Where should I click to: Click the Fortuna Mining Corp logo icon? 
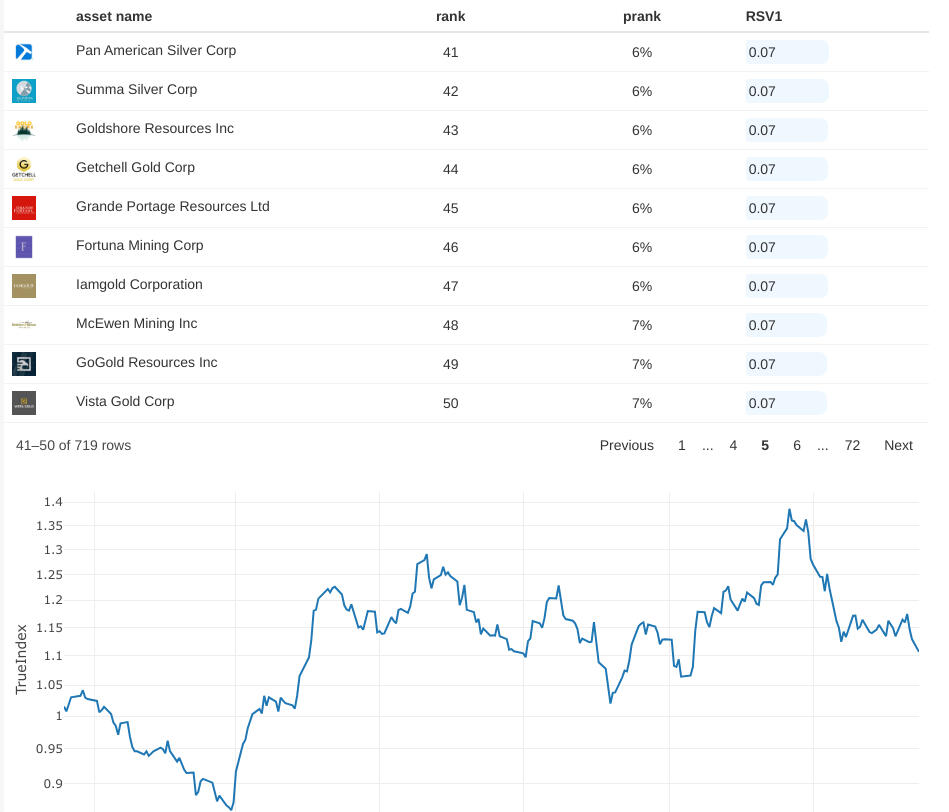[24, 247]
